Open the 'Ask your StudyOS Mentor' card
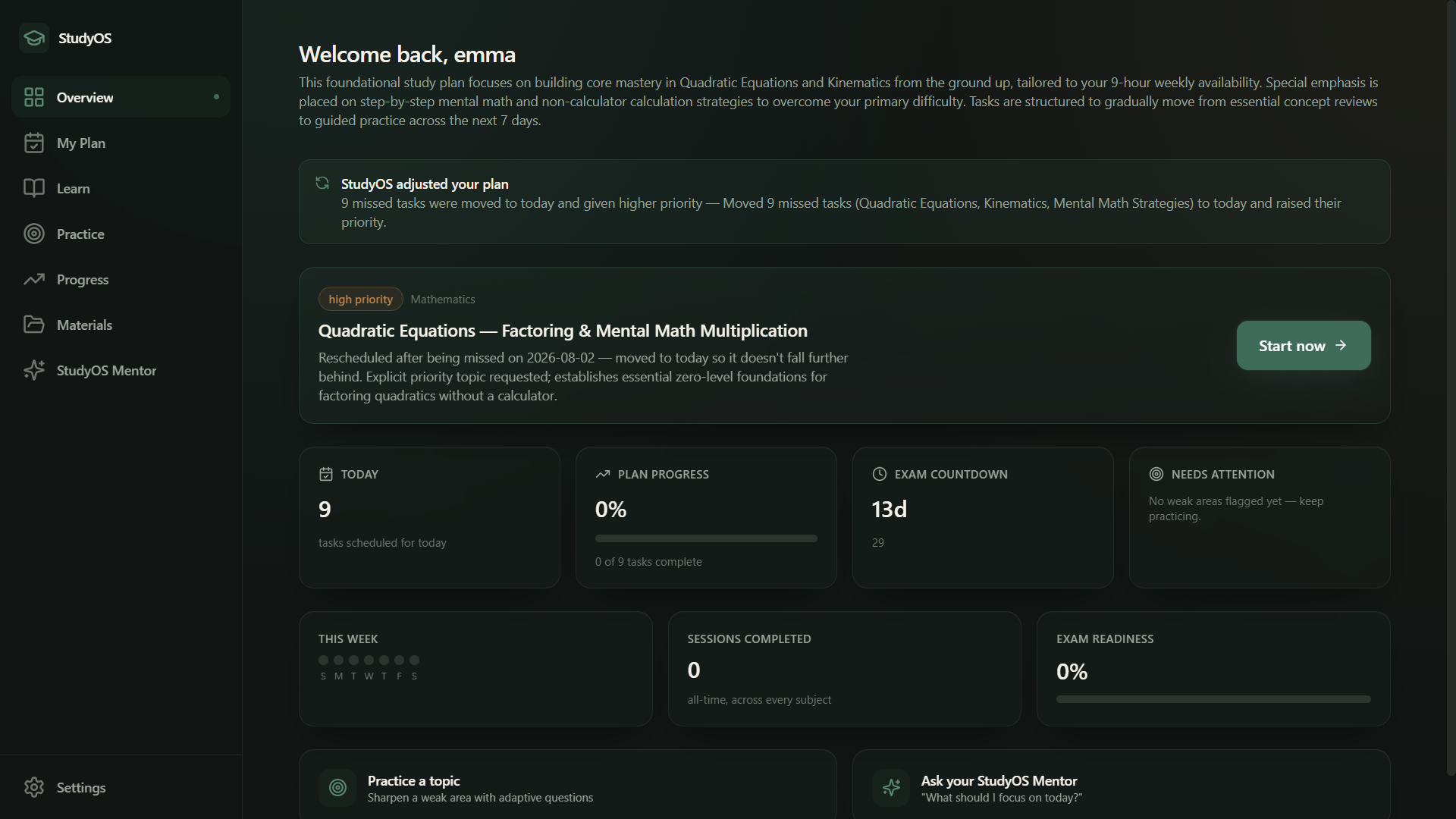Image resolution: width=1456 pixels, height=819 pixels. click(1121, 785)
